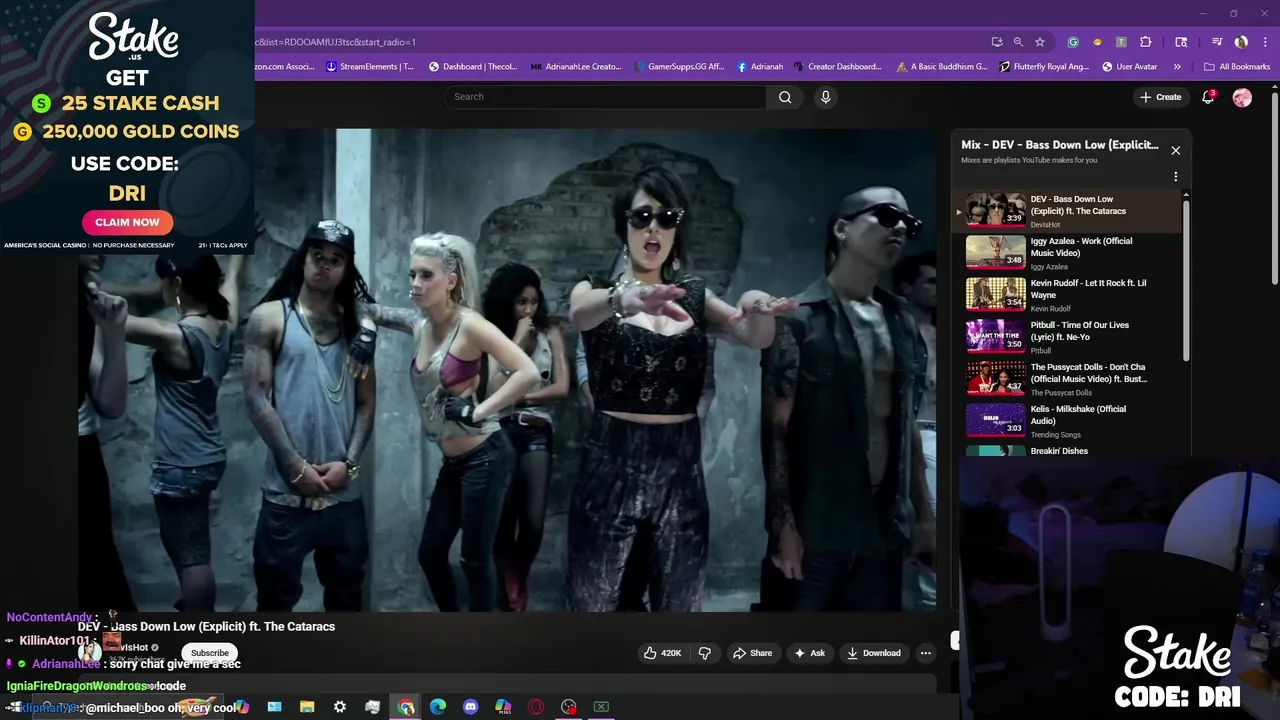The height and width of the screenshot is (720, 1280).
Task: Close the Mix playlist panel
Action: [1176, 150]
